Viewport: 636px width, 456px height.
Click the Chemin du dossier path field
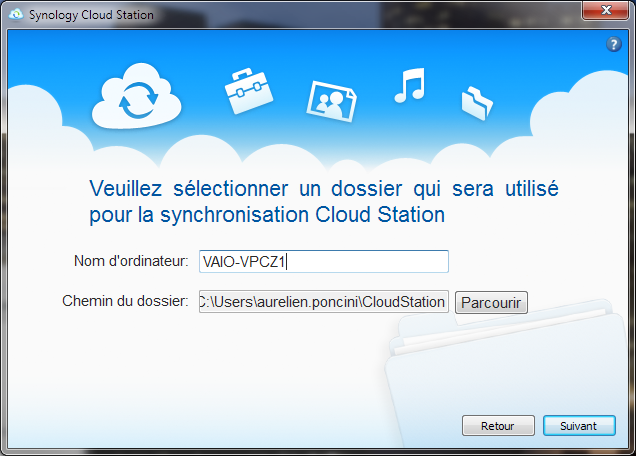point(323,302)
